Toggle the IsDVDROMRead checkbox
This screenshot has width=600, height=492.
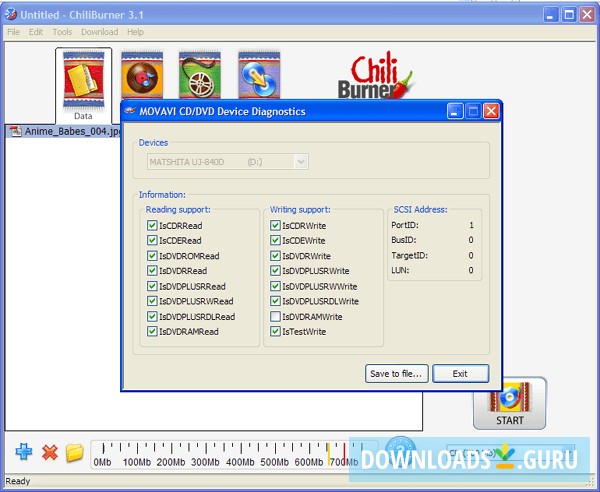tap(152, 256)
